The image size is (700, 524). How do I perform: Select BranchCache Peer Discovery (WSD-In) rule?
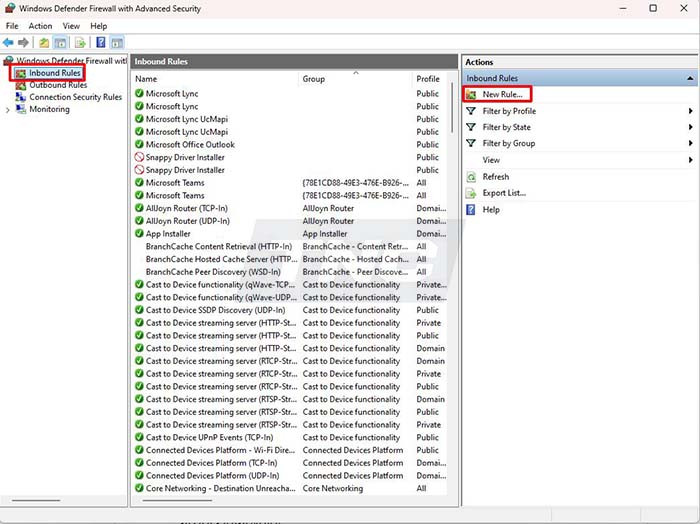(x=290, y=272)
